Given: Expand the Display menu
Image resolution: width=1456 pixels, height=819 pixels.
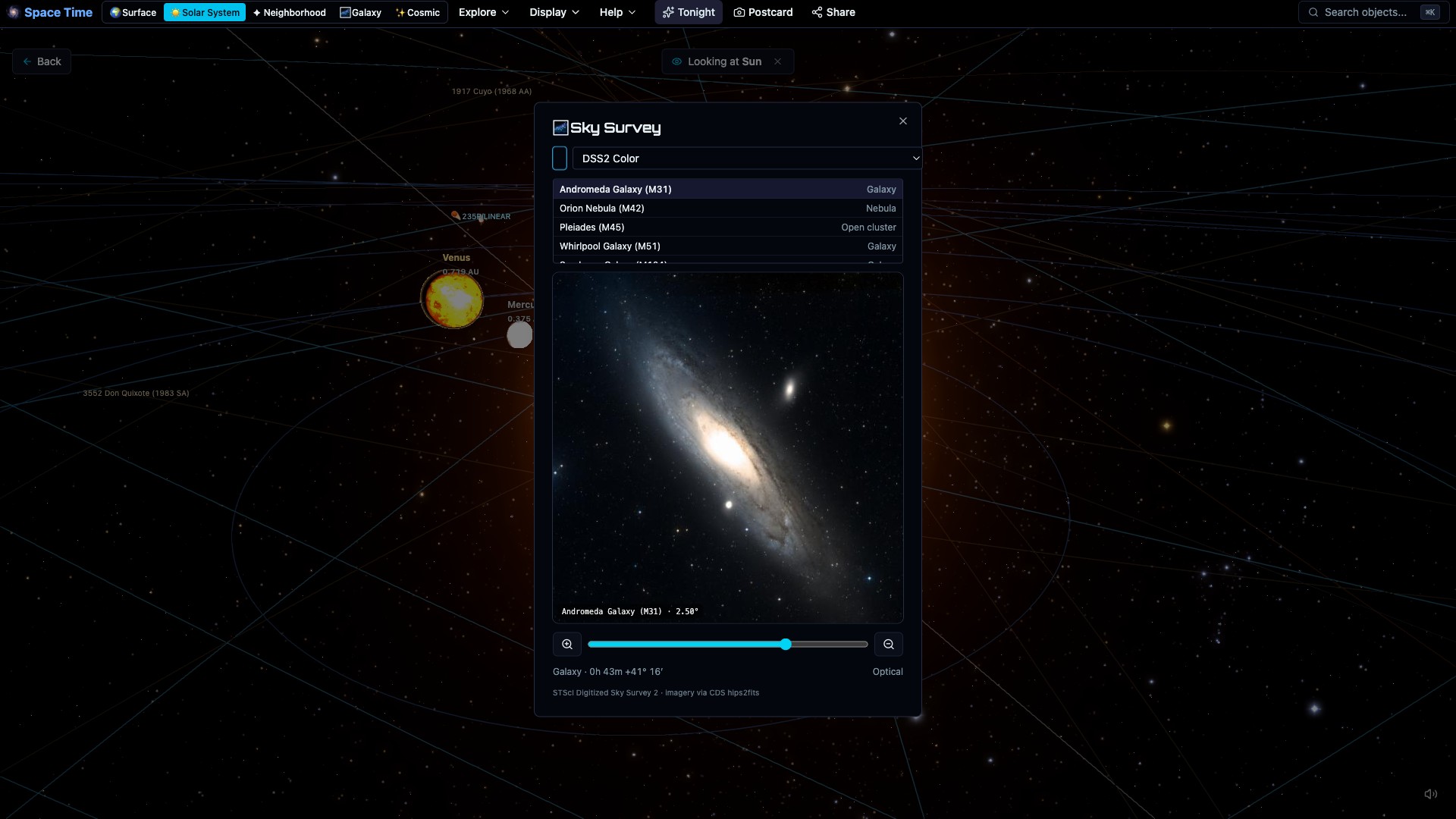Looking at the screenshot, I should click(x=554, y=12).
